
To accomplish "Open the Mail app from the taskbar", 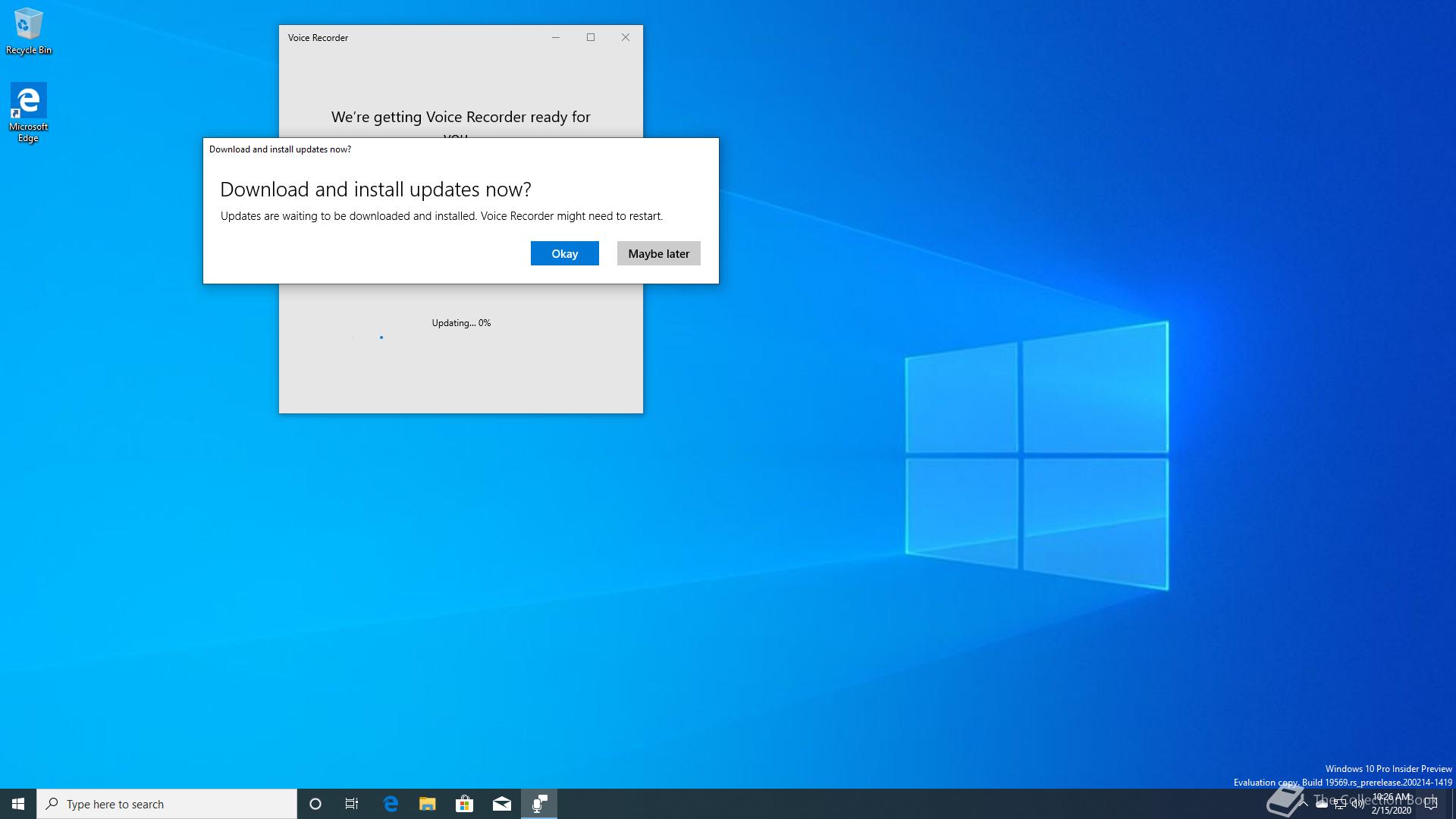I will coord(502,804).
